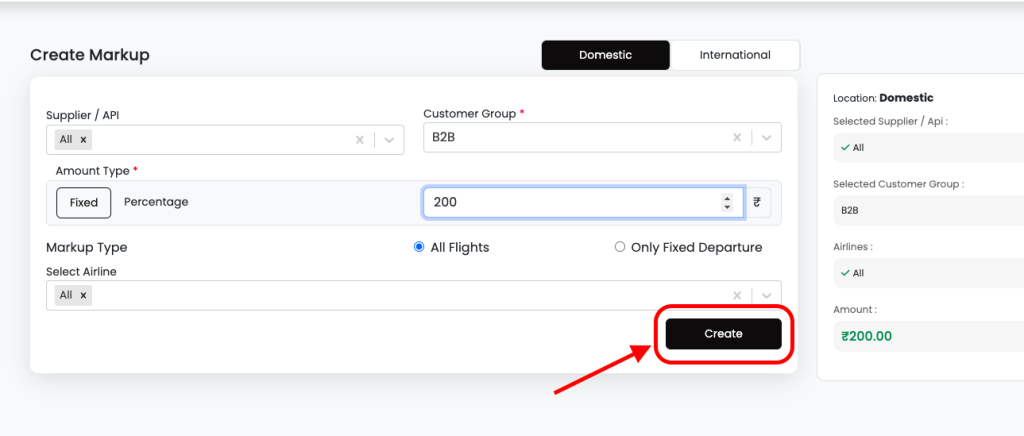Expand the Select Airline dropdown
This screenshot has width=1024, height=436.
[766, 295]
